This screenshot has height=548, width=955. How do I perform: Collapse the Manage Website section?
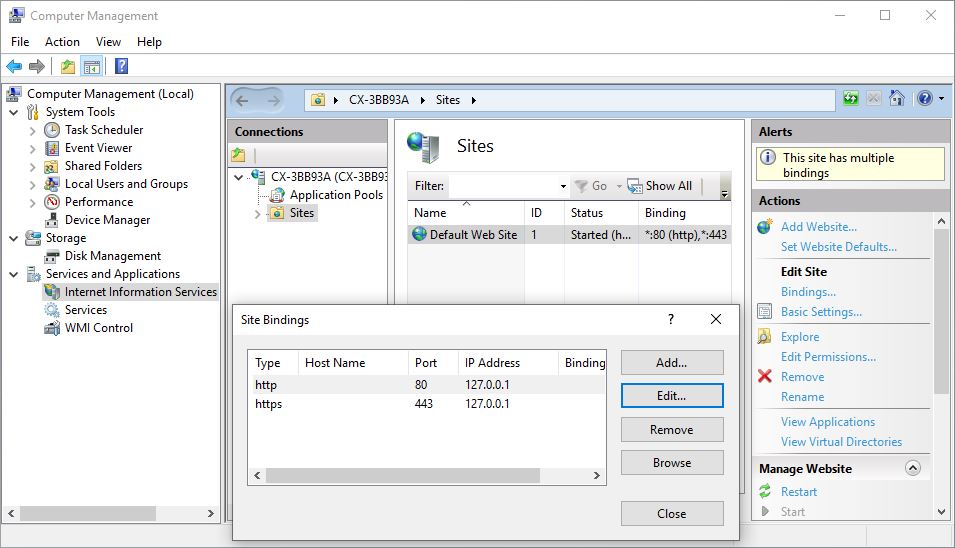(912, 468)
